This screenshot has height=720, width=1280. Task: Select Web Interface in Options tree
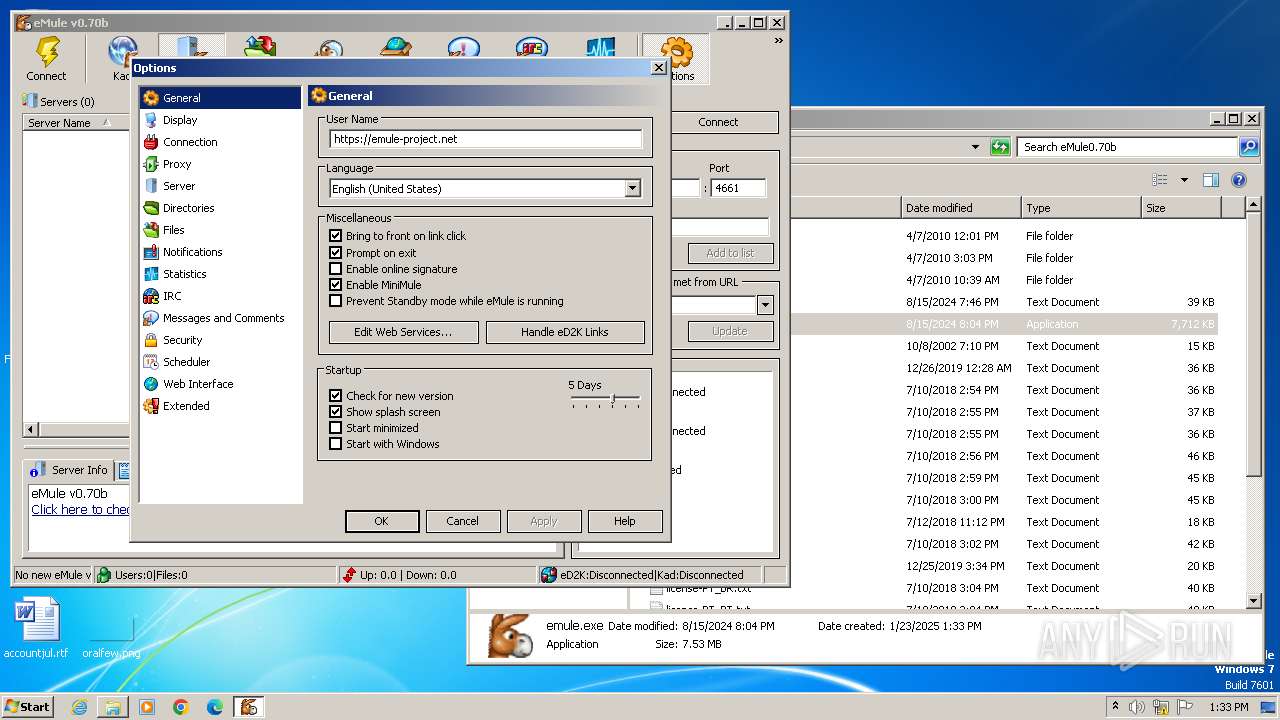click(x=198, y=384)
